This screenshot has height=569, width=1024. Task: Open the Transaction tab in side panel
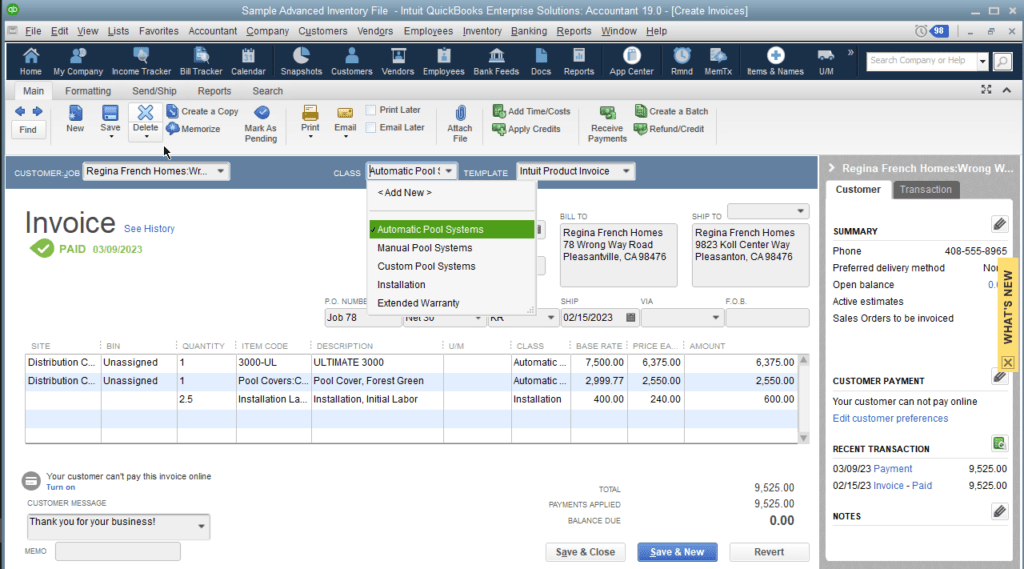pyautogui.click(x=925, y=189)
